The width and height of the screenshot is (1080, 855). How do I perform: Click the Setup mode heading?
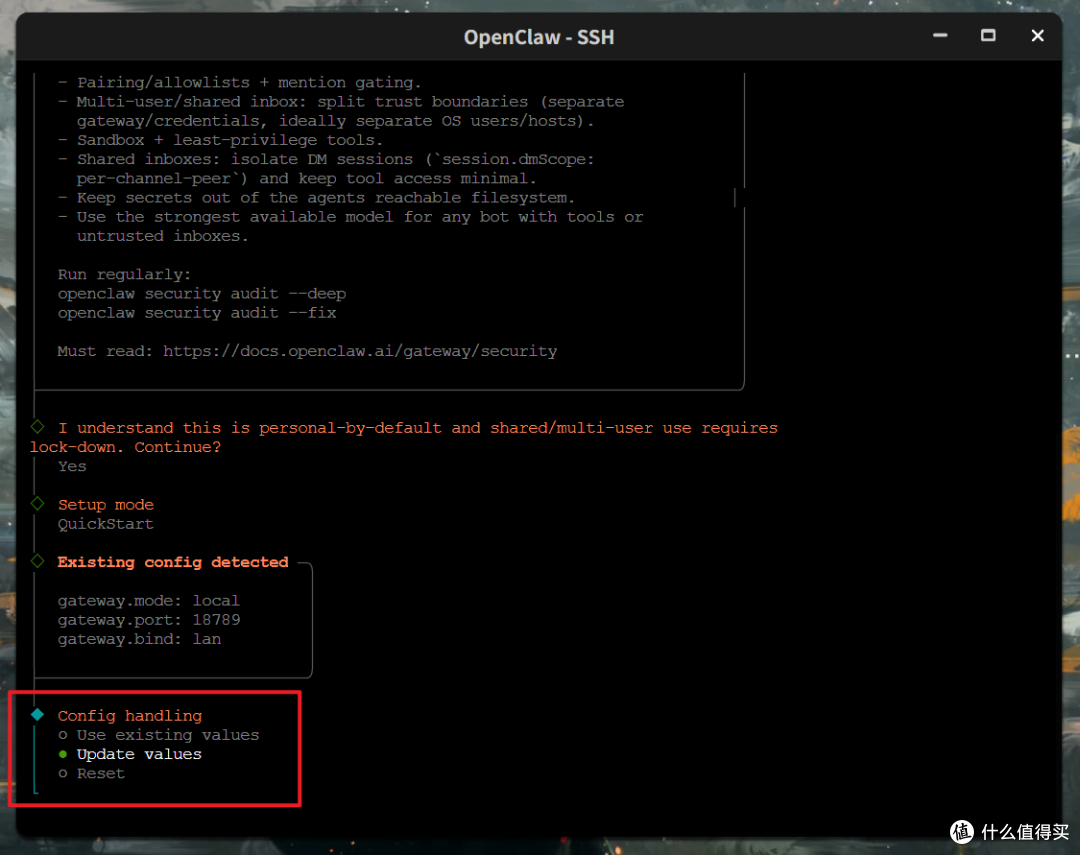point(105,505)
